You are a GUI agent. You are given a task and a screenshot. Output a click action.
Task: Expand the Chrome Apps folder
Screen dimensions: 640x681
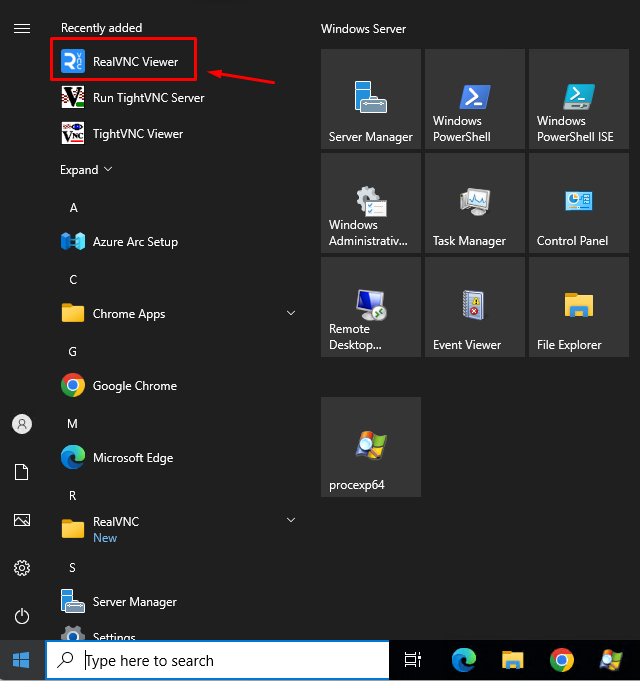click(x=291, y=314)
